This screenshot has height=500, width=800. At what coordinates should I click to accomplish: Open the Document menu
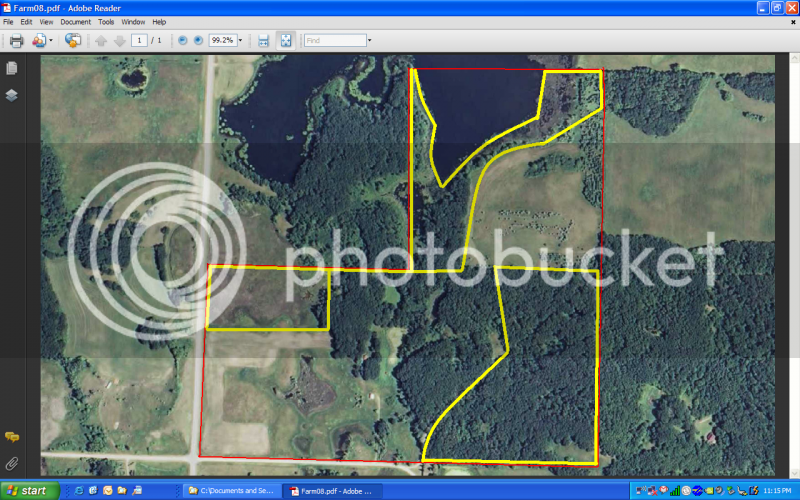(x=76, y=22)
